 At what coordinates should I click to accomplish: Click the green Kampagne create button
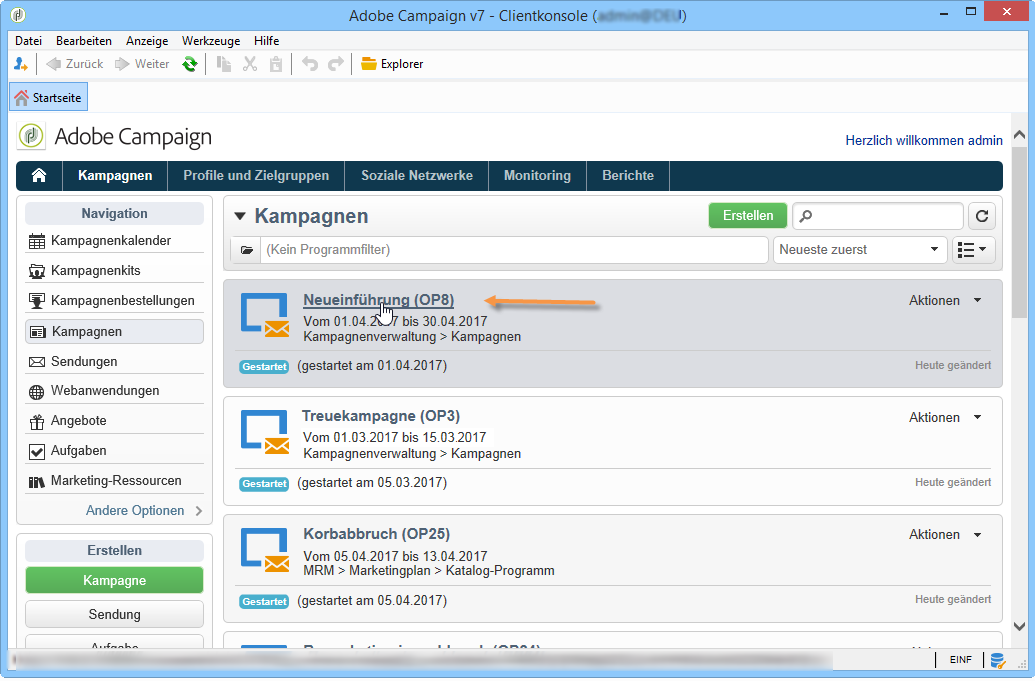(x=114, y=581)
